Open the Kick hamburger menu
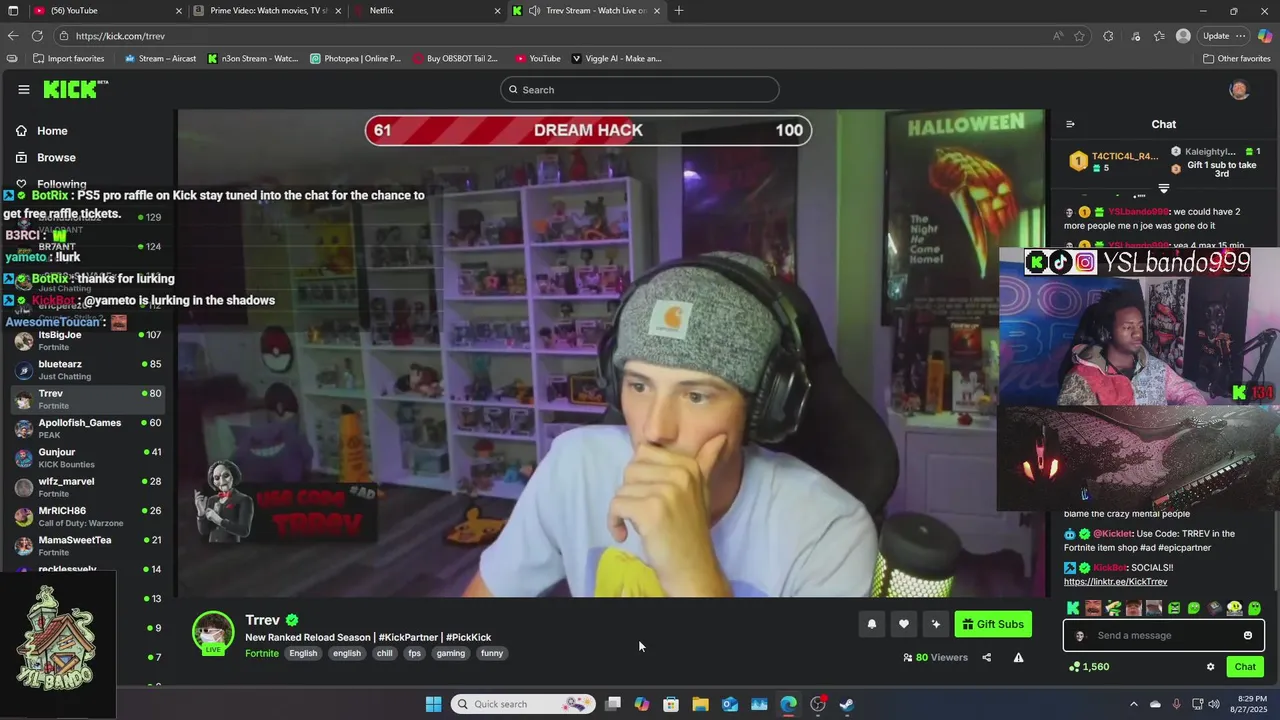Image resolution: width=1280 pixels, height=720 pixels. (x=24, y=89)
